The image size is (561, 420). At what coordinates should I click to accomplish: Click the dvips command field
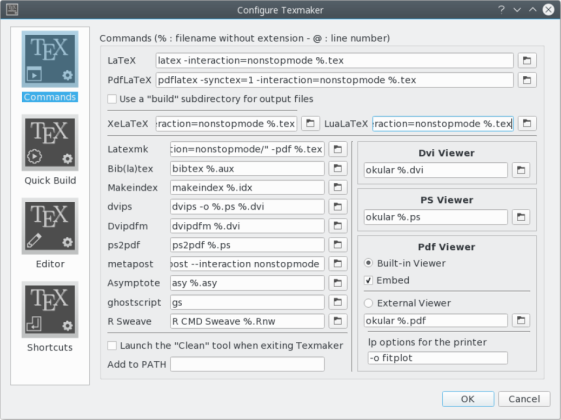[247, 206]
